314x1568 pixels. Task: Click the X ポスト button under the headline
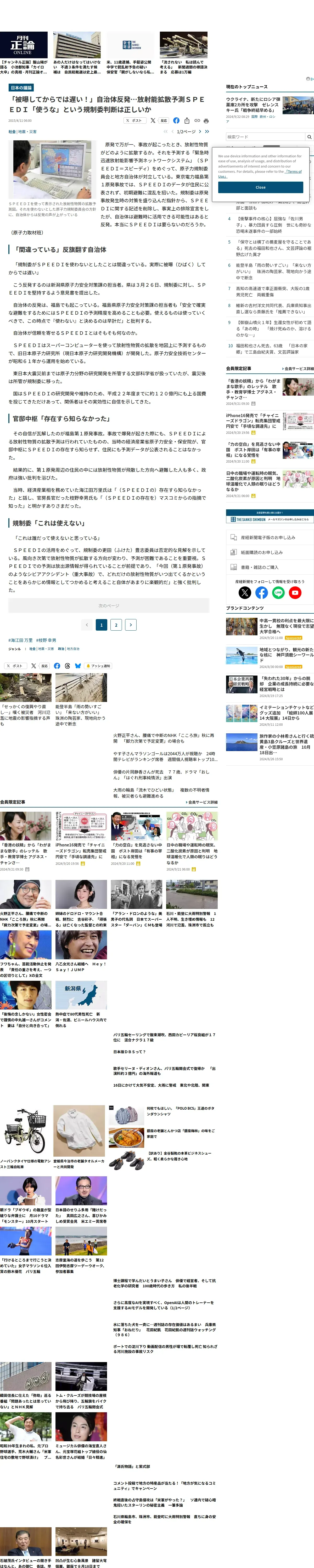tap(135, 120)
